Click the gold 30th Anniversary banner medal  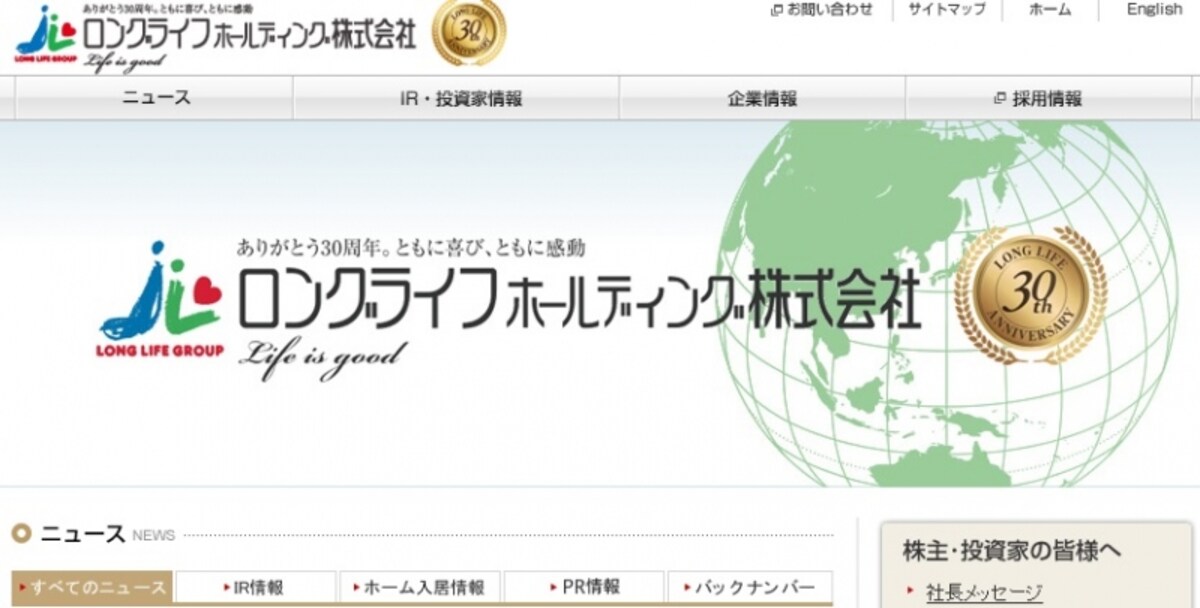coord(1031,295)
